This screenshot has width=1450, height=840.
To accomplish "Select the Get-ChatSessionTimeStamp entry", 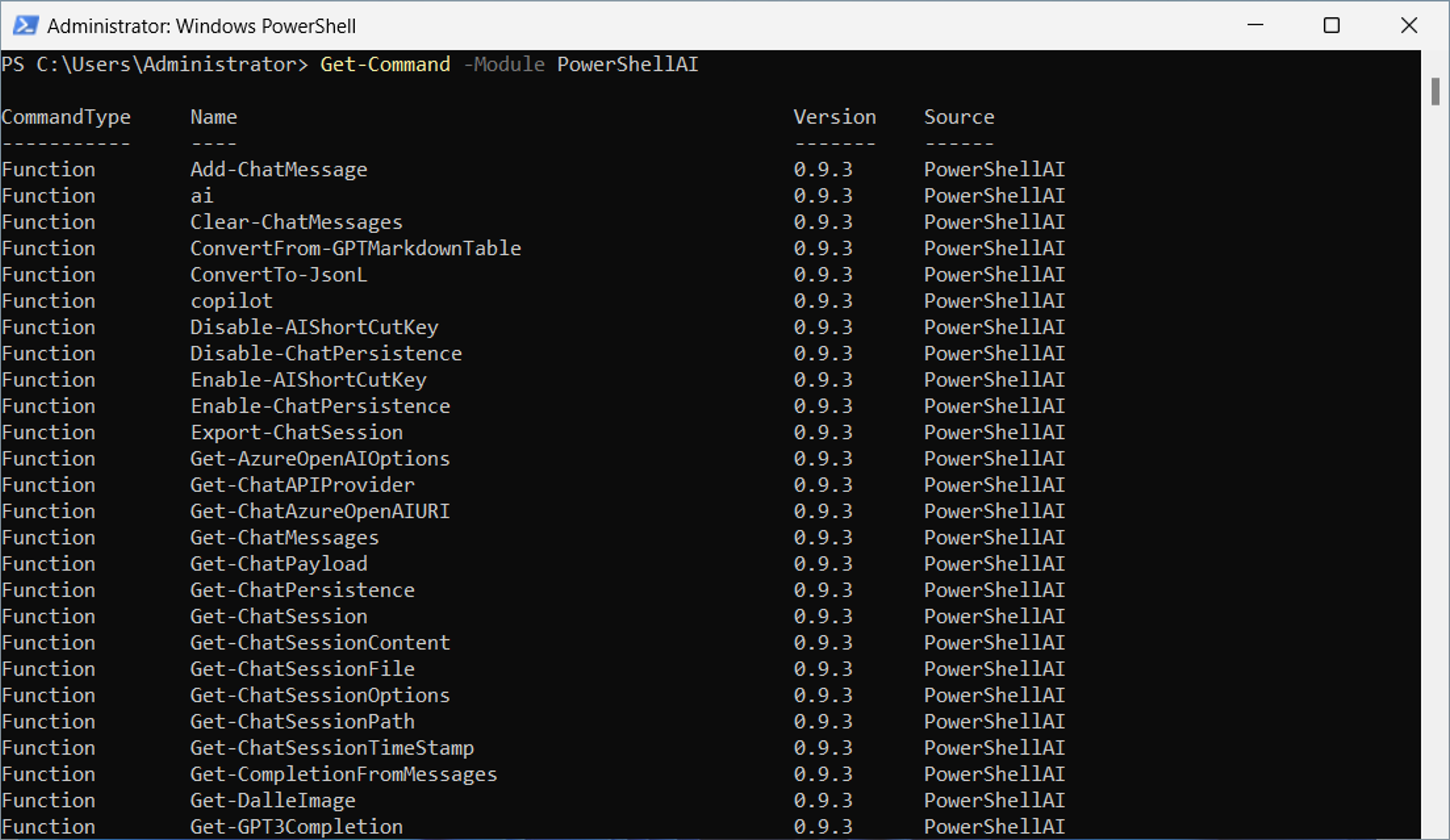I will [x=332, y=749].
